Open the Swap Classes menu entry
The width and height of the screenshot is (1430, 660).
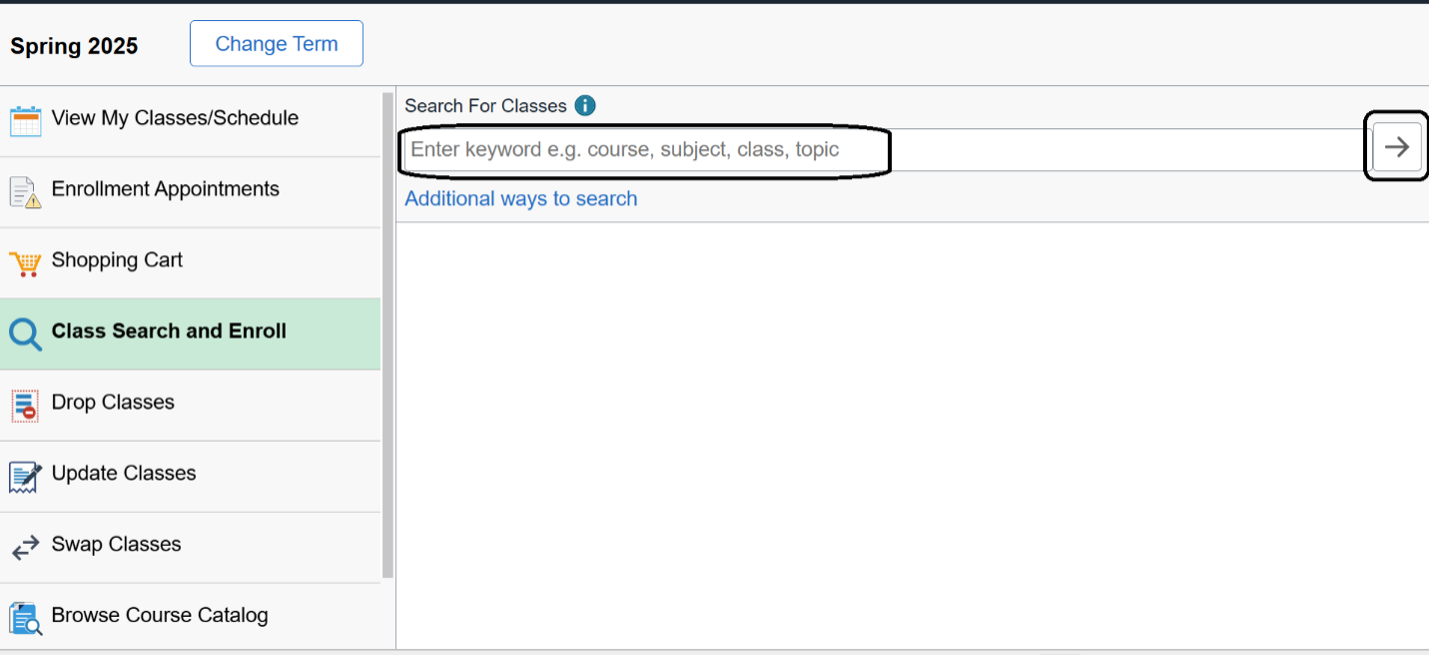coord(116,544)
